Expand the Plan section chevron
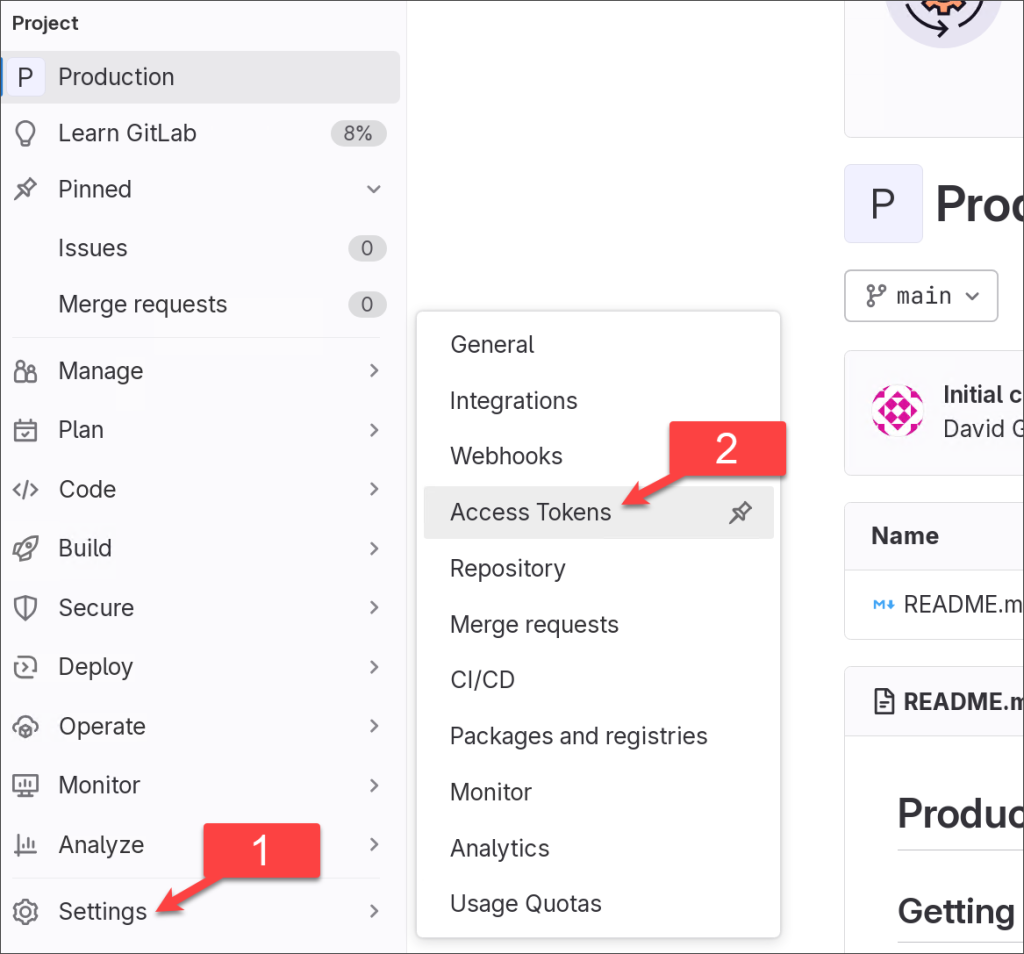The image size is (1024, 954). tap(374, 430)
